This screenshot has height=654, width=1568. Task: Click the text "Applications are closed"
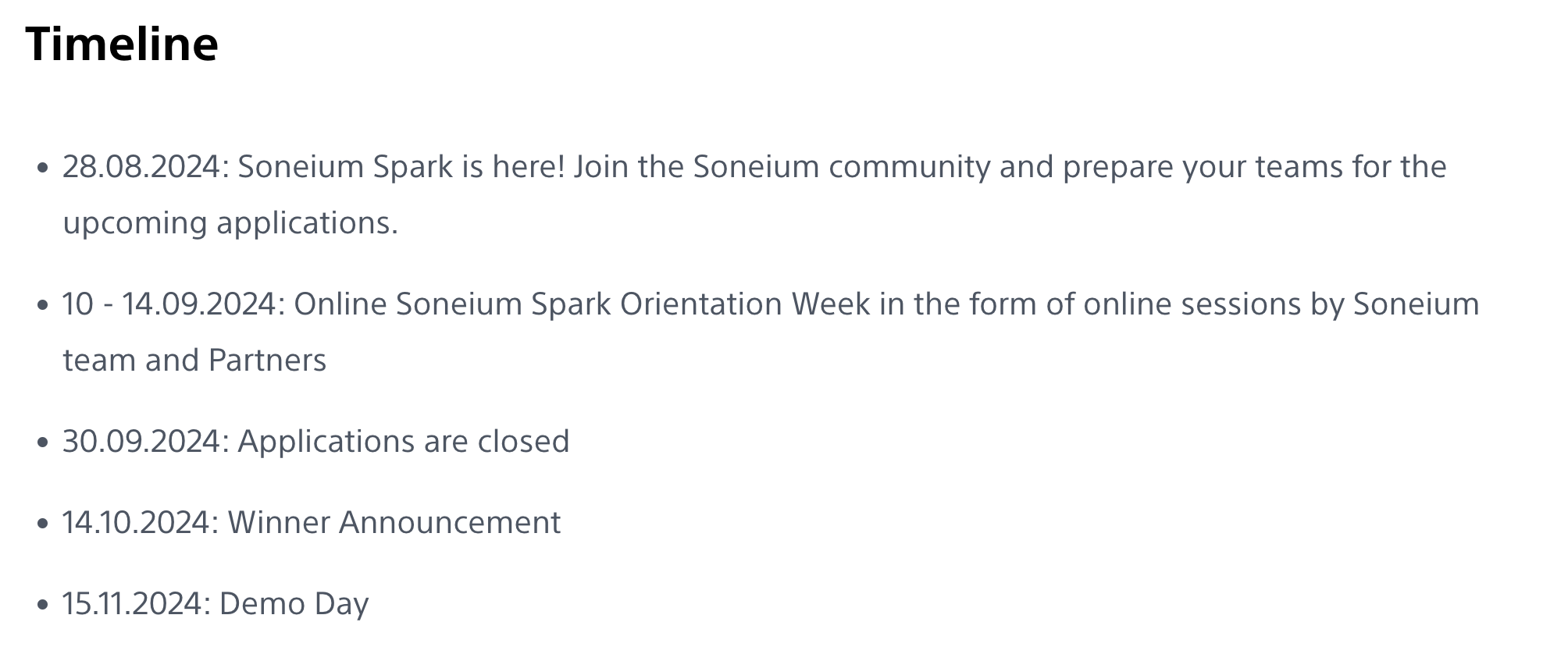click(x=404, y=442)
